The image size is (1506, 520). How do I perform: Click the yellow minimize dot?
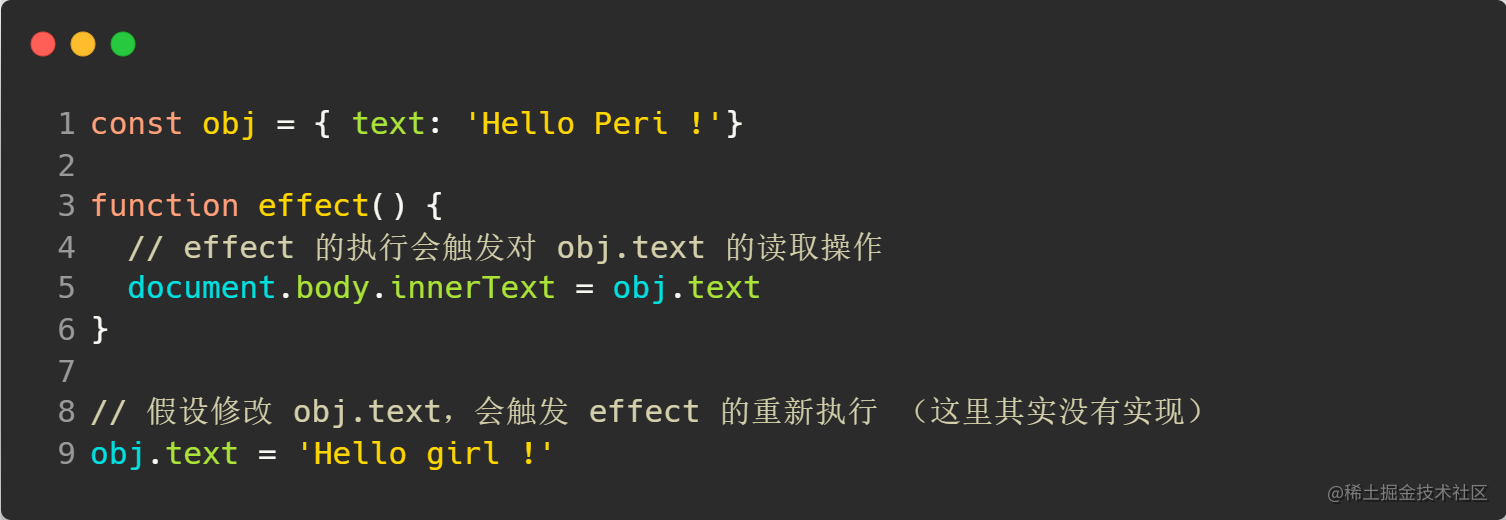point(83,44)
